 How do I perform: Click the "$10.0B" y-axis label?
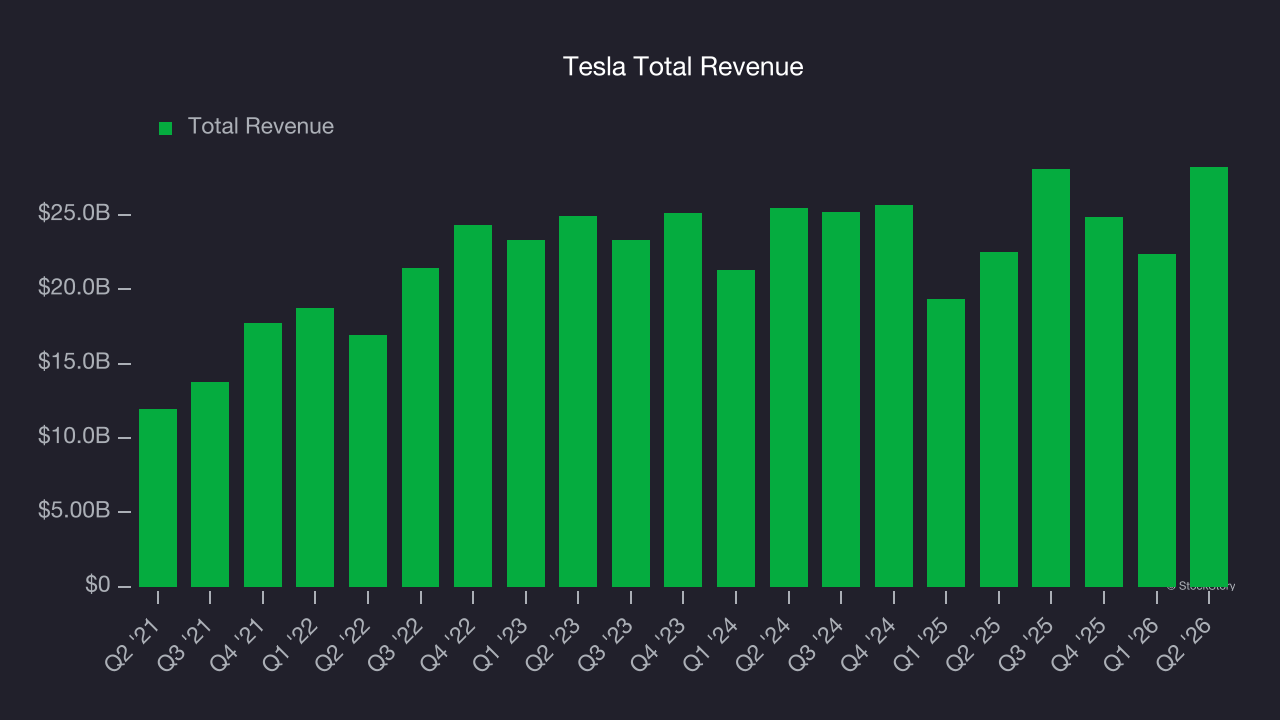point(75,437)
